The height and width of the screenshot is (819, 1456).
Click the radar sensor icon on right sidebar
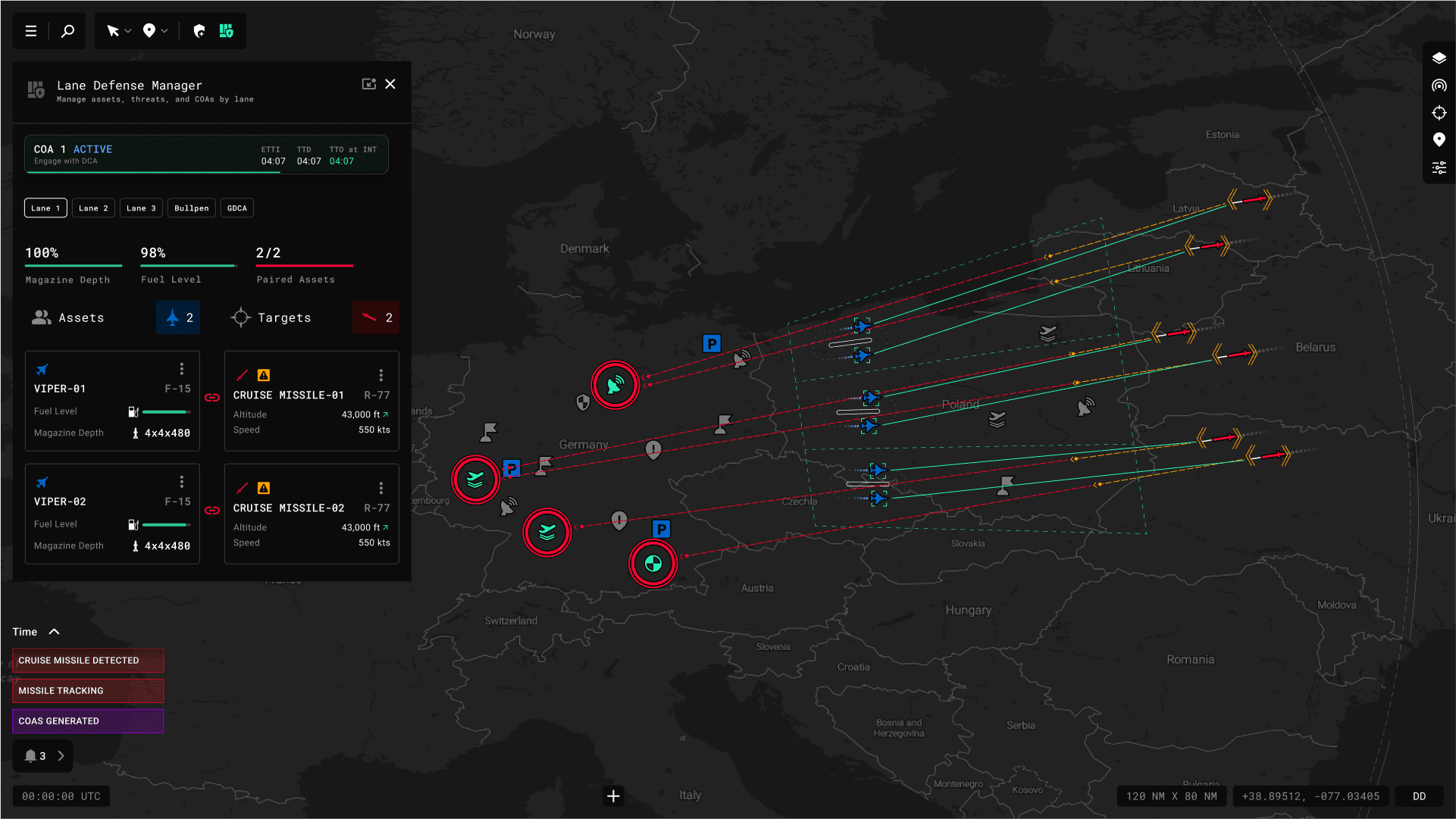[1439, 86]
